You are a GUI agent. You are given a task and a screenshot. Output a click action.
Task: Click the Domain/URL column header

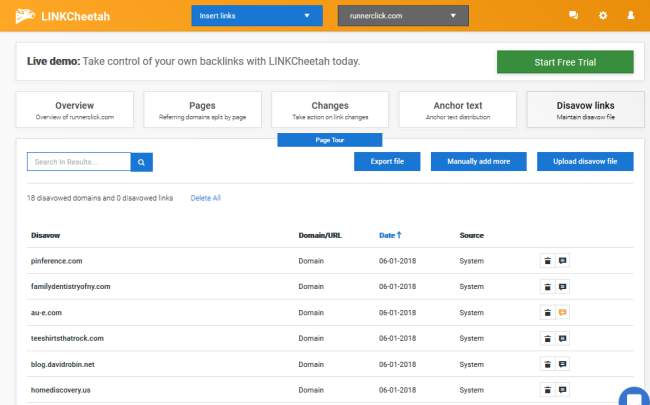tap(320, 235)
